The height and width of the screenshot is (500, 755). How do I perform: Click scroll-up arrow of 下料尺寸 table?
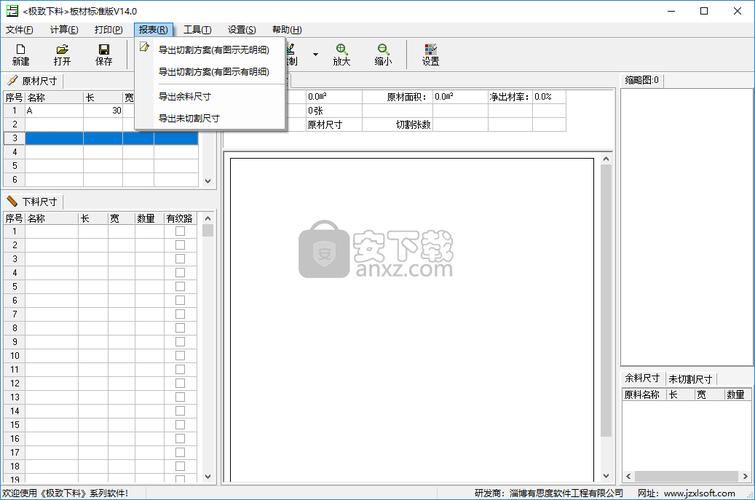point(208,218)
